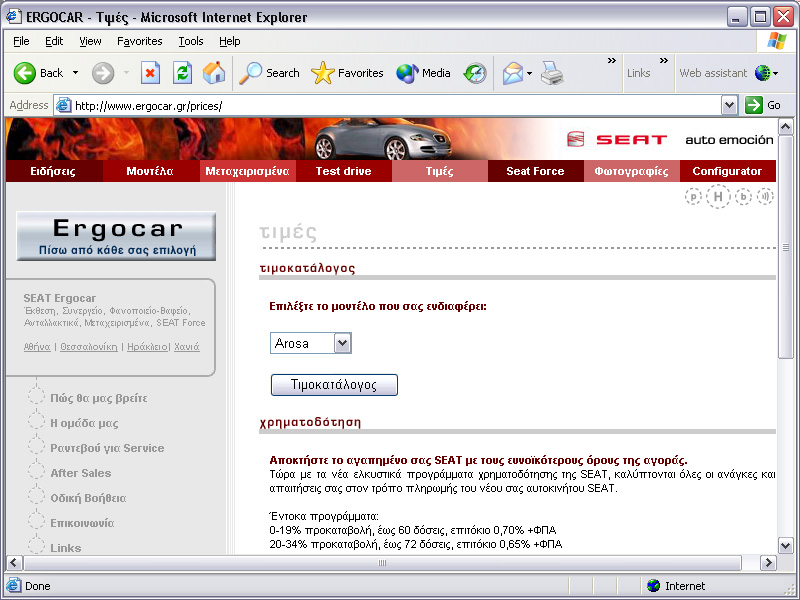Viewport: 800px width, 600px height.
Task: Click the dotted circle sound icon
Action: [765, 196]
